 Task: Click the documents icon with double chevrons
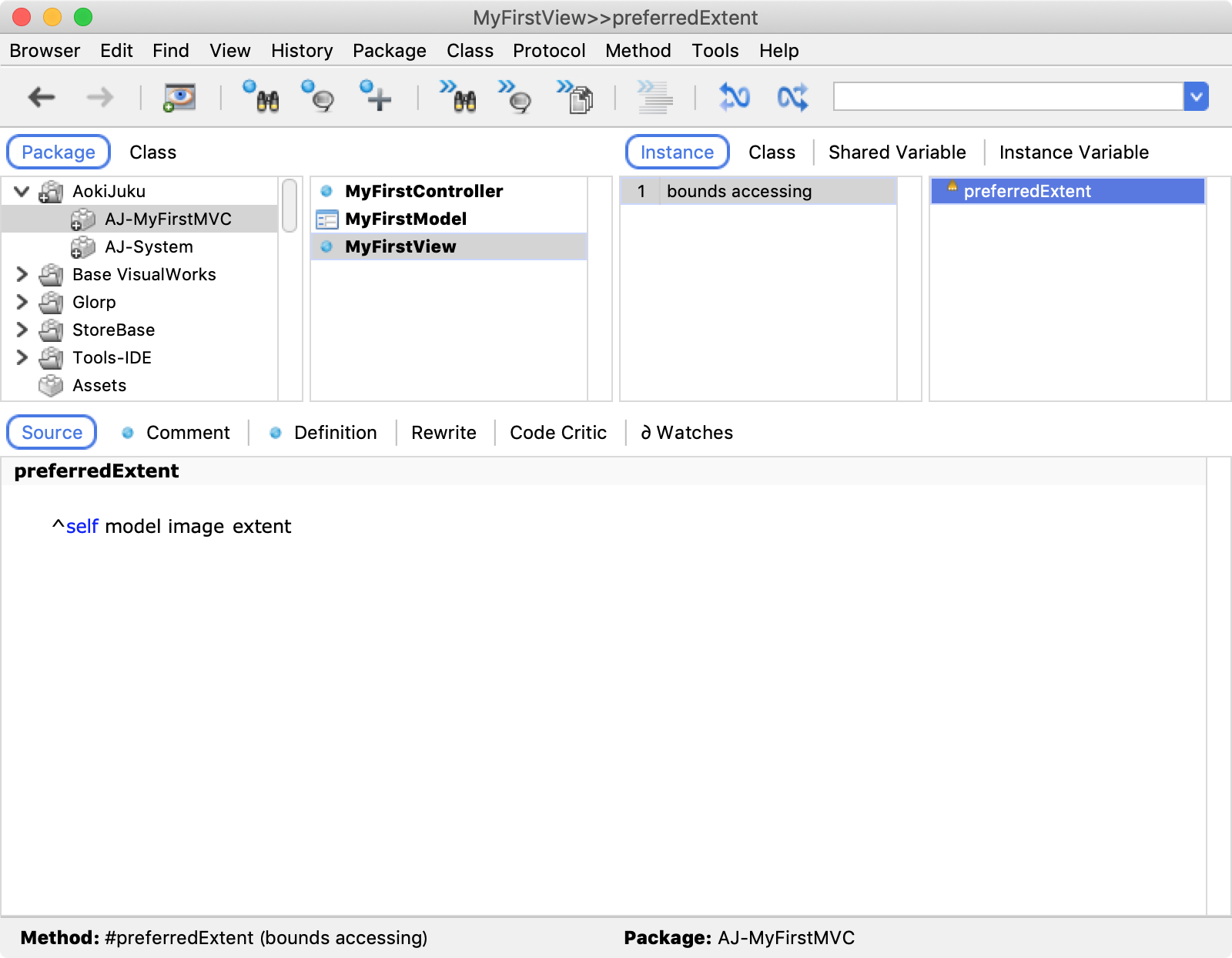[576, 97]
